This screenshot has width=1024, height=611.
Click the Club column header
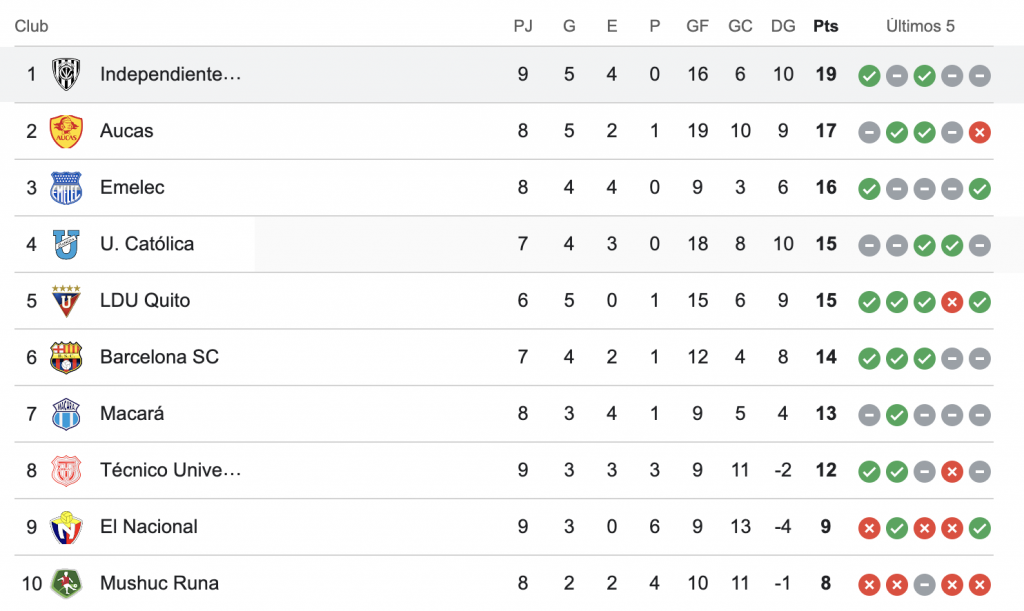[x=31, y=26]
